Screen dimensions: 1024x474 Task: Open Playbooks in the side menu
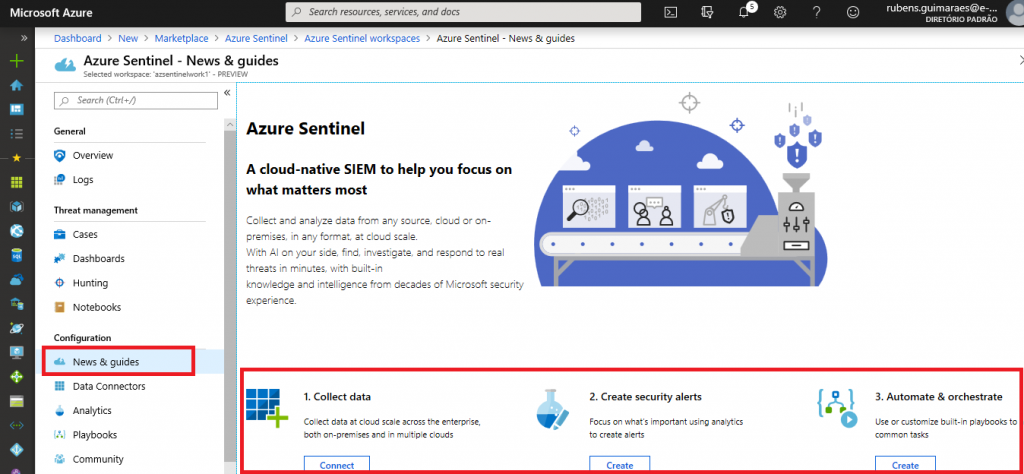pos(94,435)
